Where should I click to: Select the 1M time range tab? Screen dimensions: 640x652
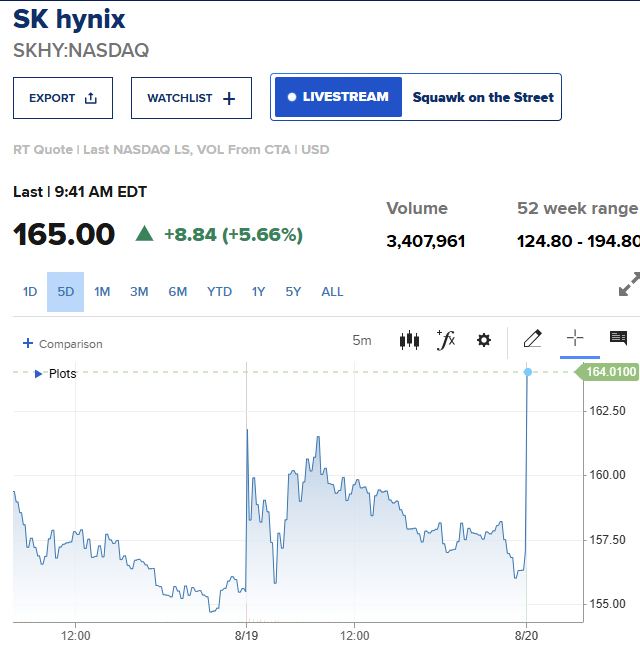pos(102,292)
